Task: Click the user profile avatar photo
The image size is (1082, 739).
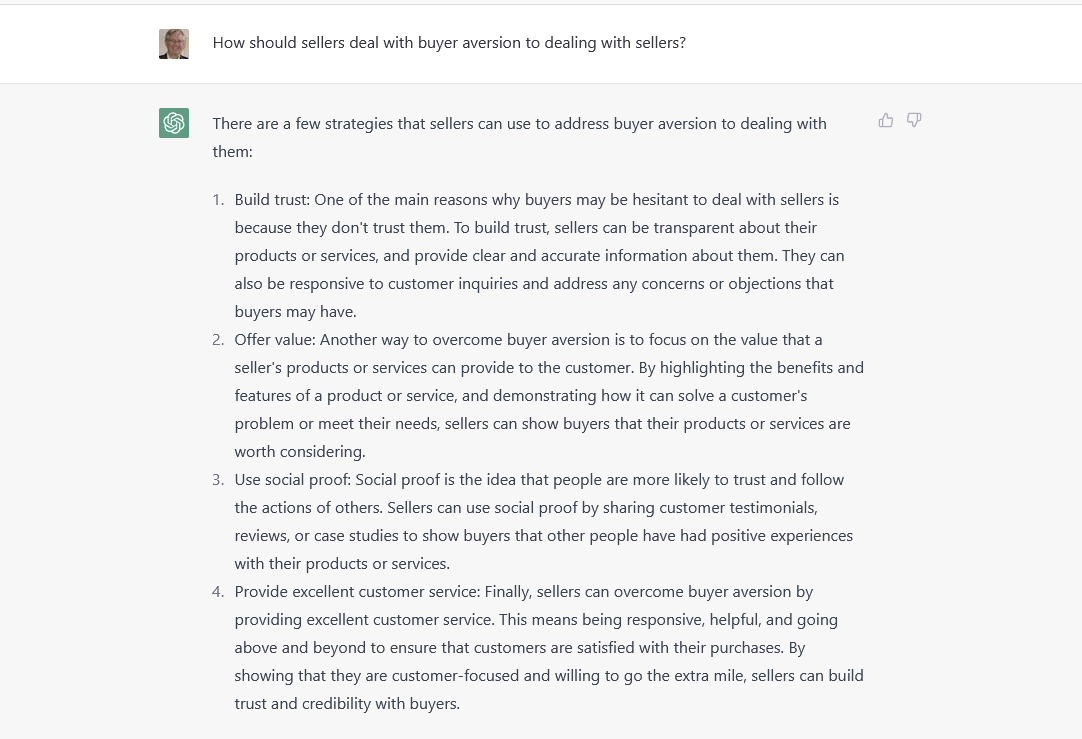Action: (x=174, y=44)
